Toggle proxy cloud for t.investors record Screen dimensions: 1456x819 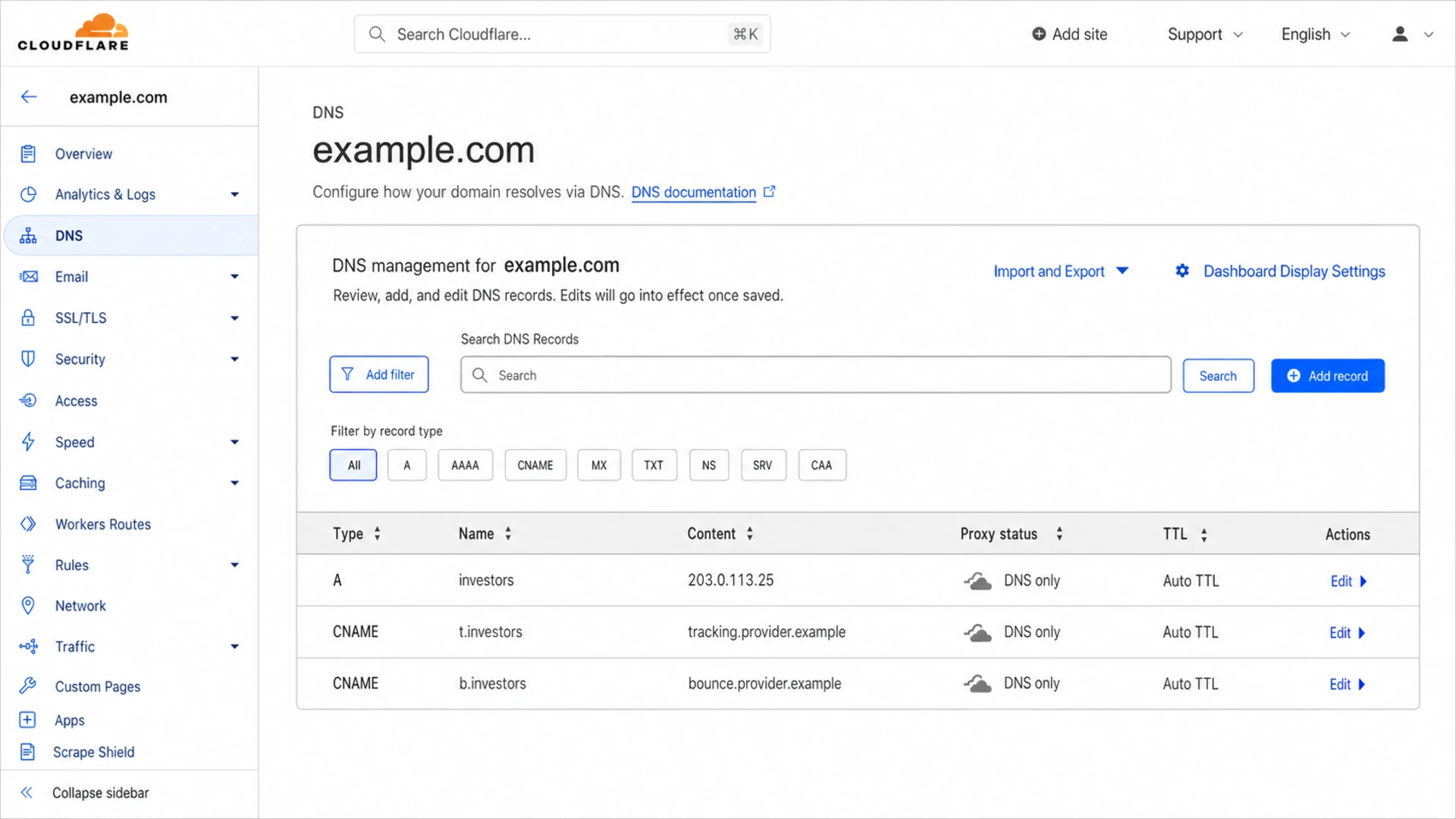point(977,632)
